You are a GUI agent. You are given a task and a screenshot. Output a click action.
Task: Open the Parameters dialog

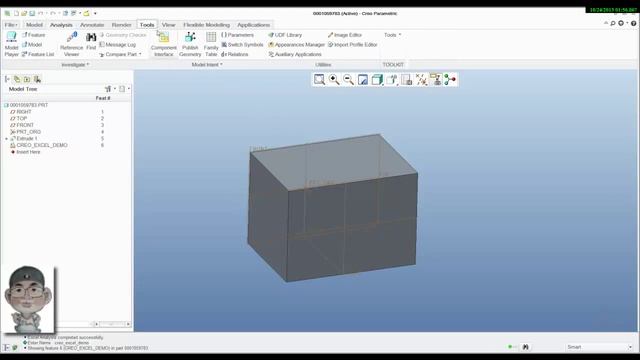(237, 35)
